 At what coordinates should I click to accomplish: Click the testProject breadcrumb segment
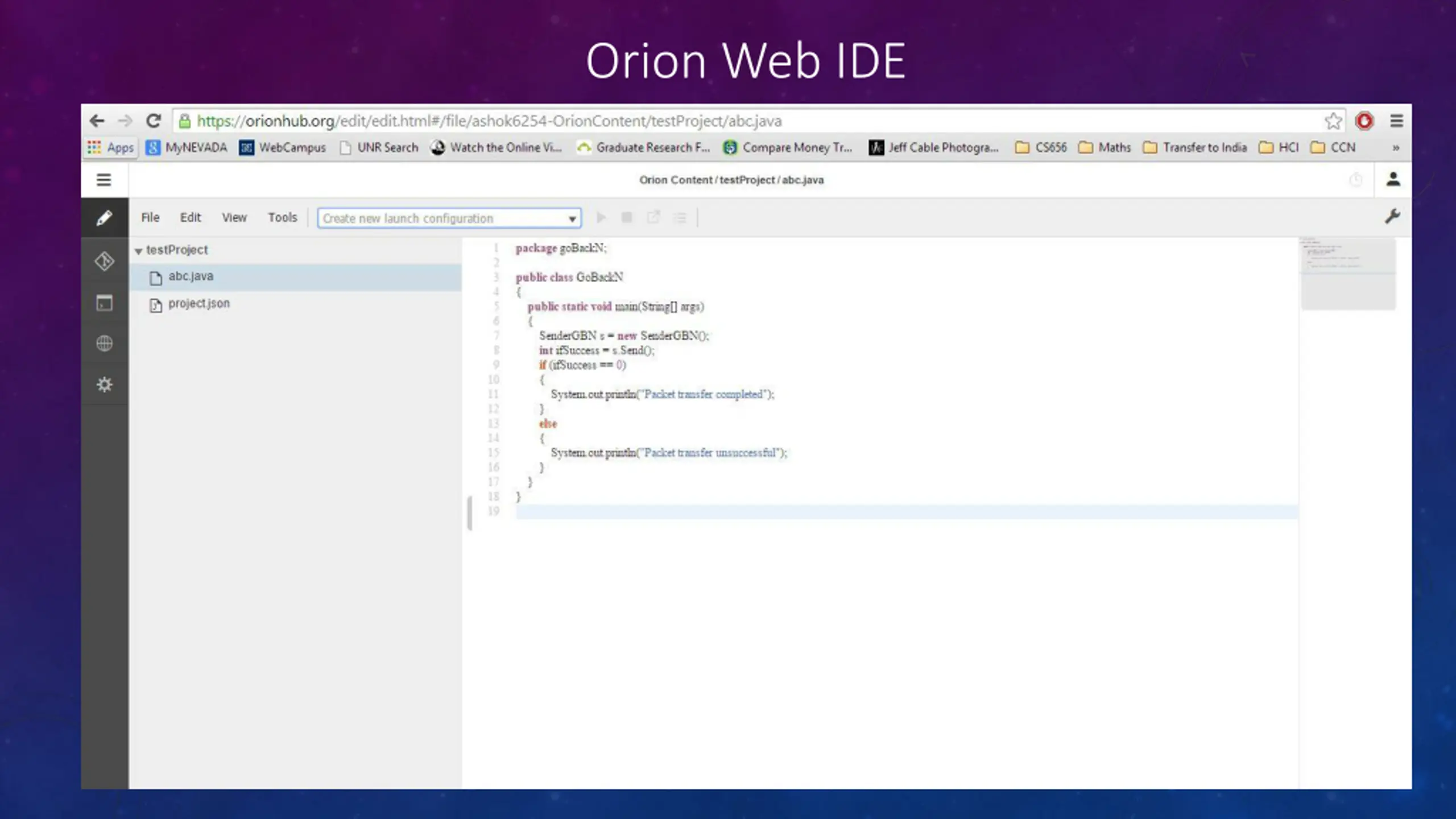click(747, 180)
